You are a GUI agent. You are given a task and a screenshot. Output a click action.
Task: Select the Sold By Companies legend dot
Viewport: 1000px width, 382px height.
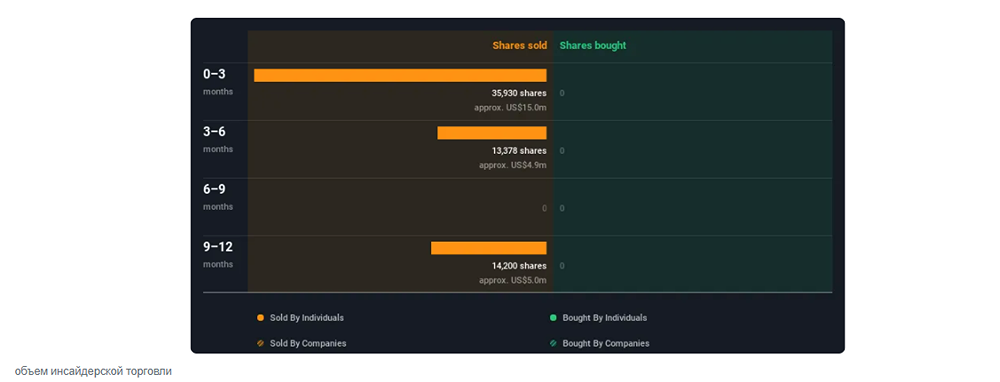pos(260,343)
